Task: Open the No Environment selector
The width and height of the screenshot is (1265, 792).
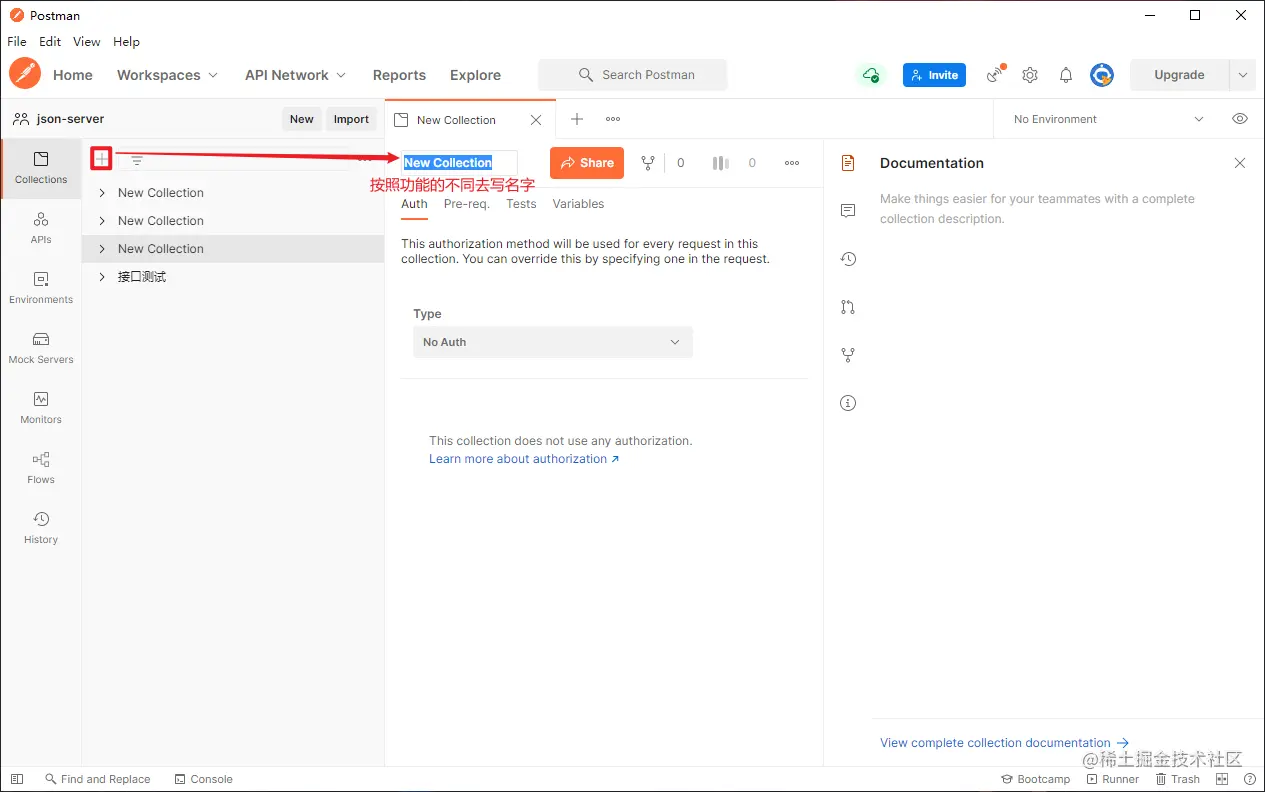Action: click(x=1108, y=119)
